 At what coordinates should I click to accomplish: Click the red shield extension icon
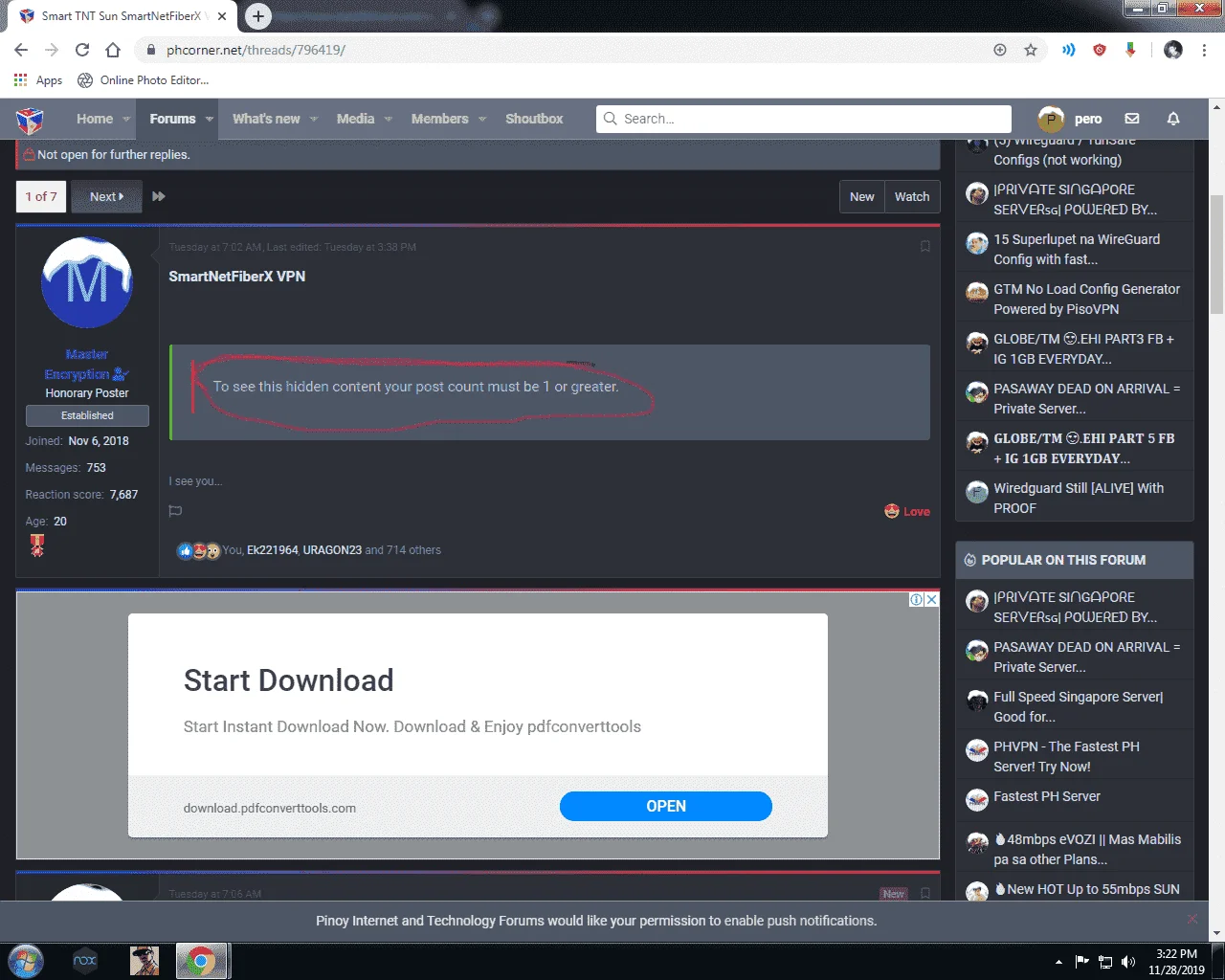(x=1100, y=50)
